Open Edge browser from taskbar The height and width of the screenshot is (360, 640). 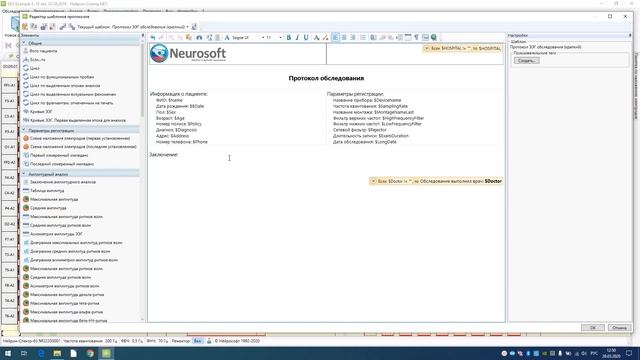pyautogui.click(x=41, y=353)
